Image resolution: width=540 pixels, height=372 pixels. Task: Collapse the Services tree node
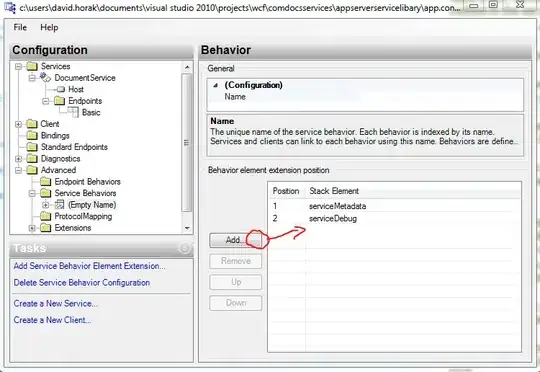pyautogui.click(x=18, y=66)
